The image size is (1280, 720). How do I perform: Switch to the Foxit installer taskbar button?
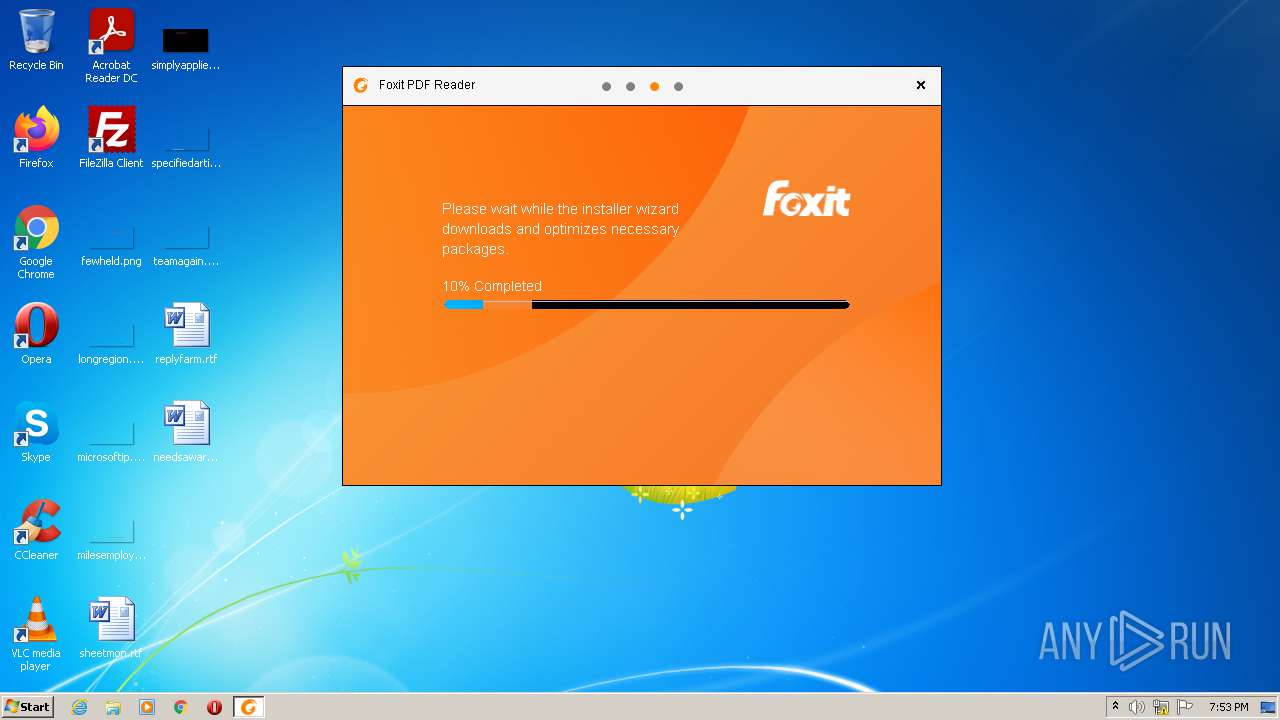[249, 707]
